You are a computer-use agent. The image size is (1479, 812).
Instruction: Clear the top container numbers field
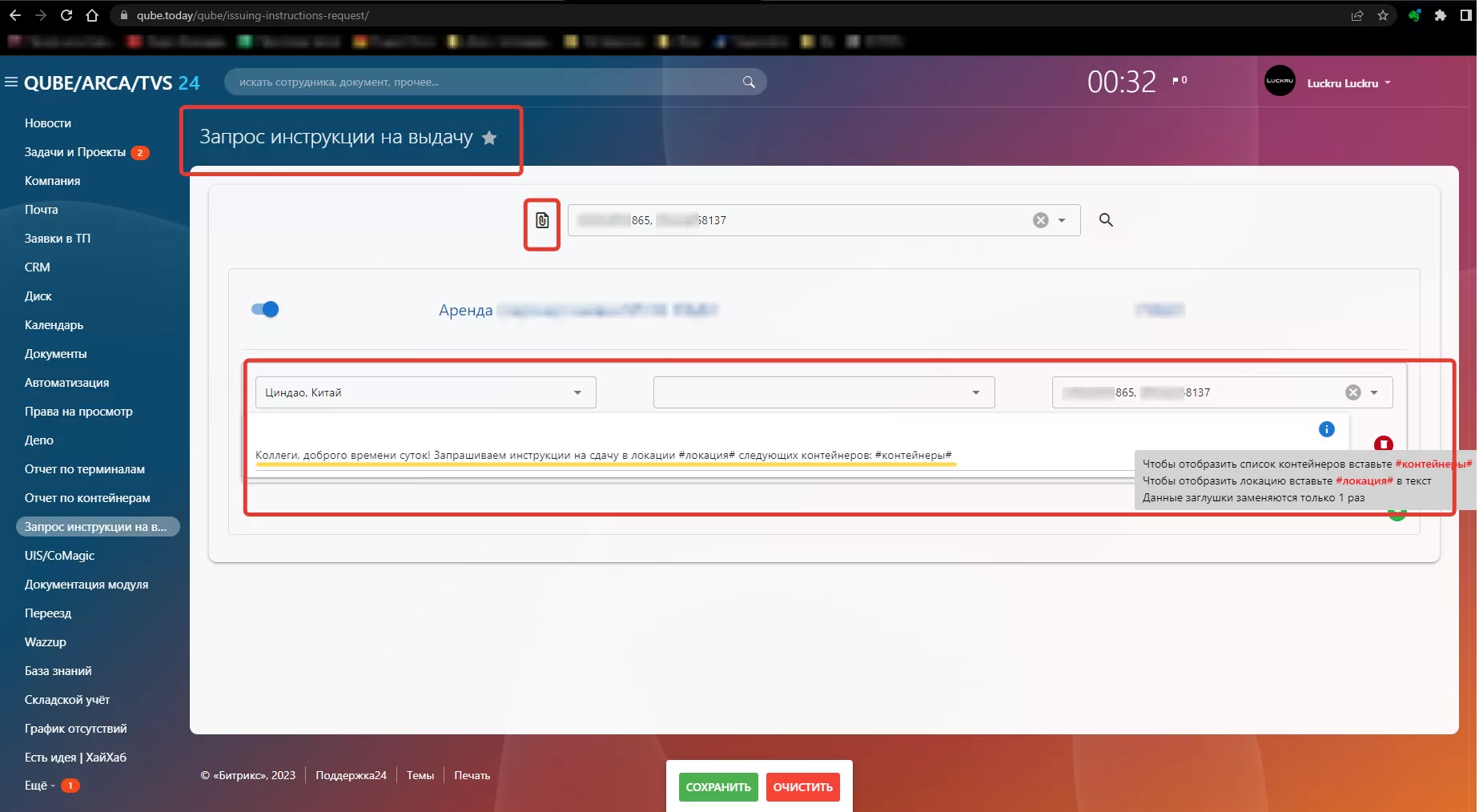tap(1040, 220)
